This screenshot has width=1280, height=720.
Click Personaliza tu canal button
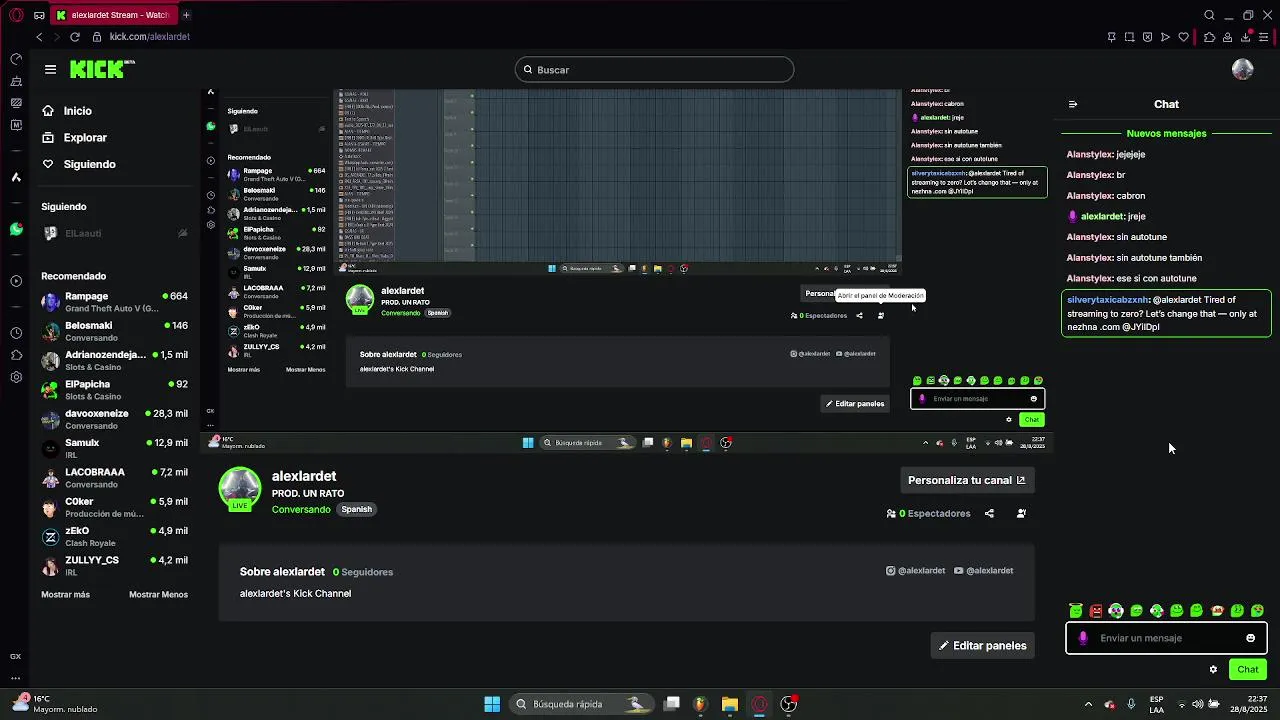click(967, 480)
